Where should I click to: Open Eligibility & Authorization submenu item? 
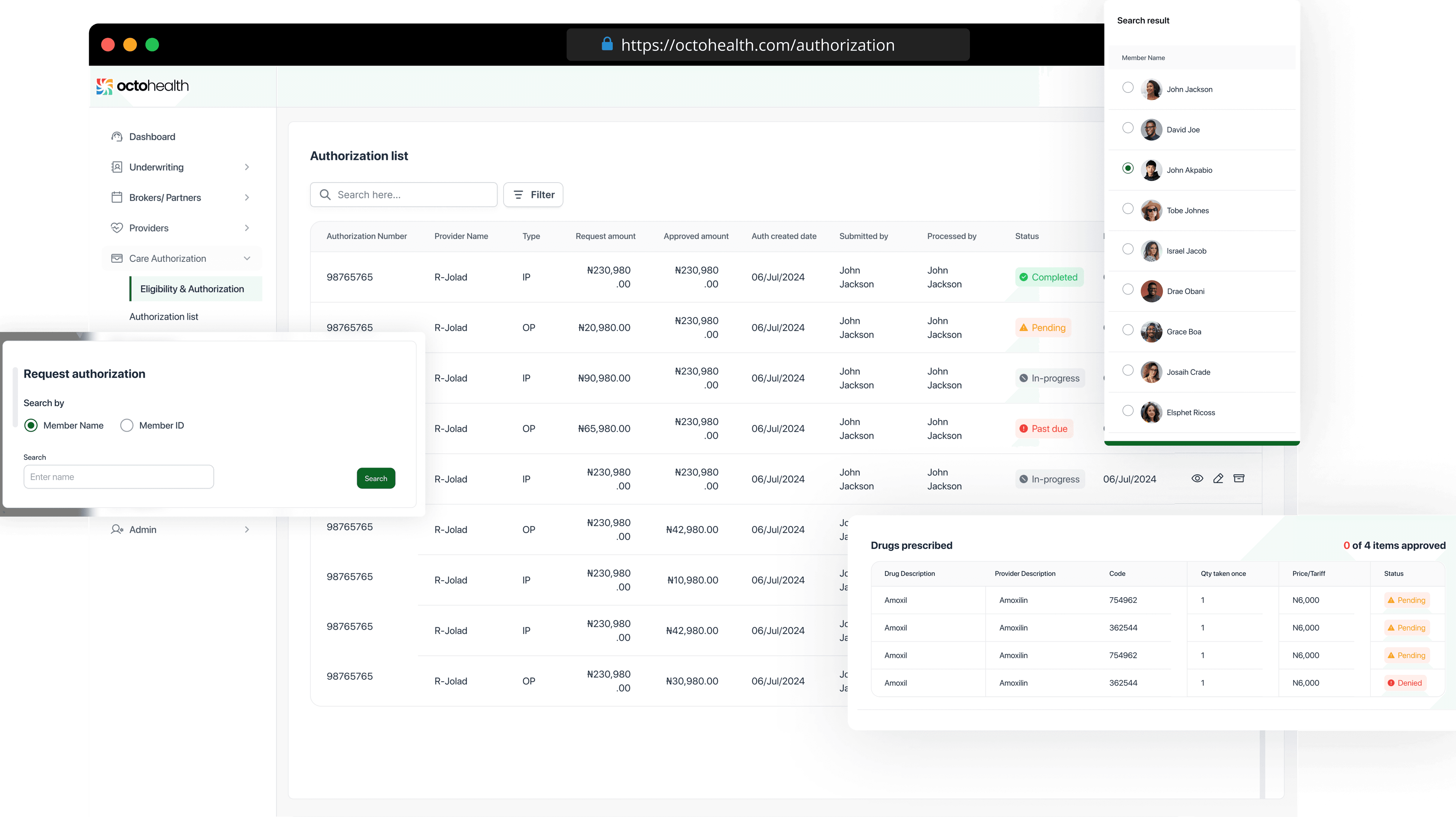192,289
